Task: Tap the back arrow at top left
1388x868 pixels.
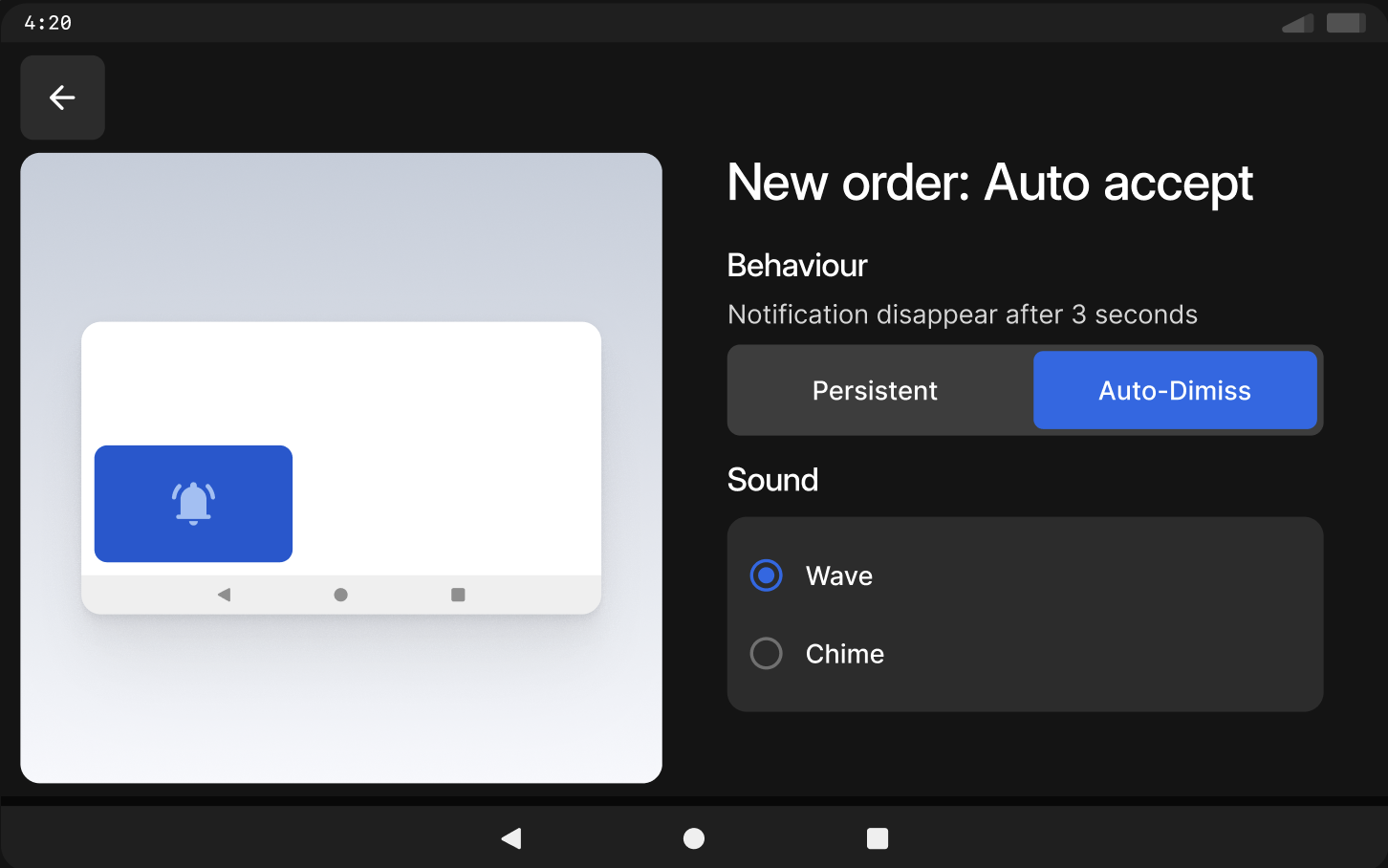Action: click(x=62, y=98)
